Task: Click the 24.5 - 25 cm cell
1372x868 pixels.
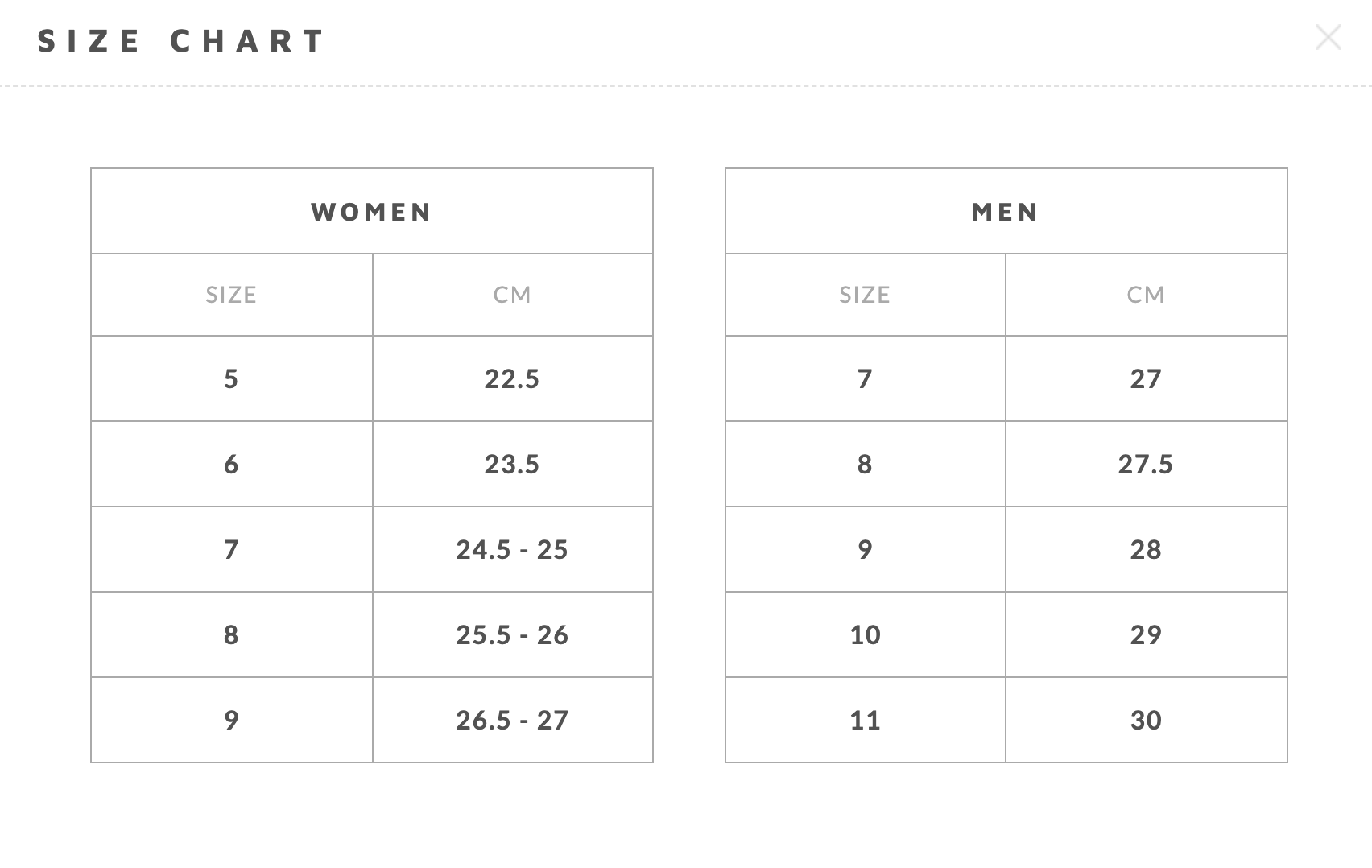Action: click(x=513, y=549)
